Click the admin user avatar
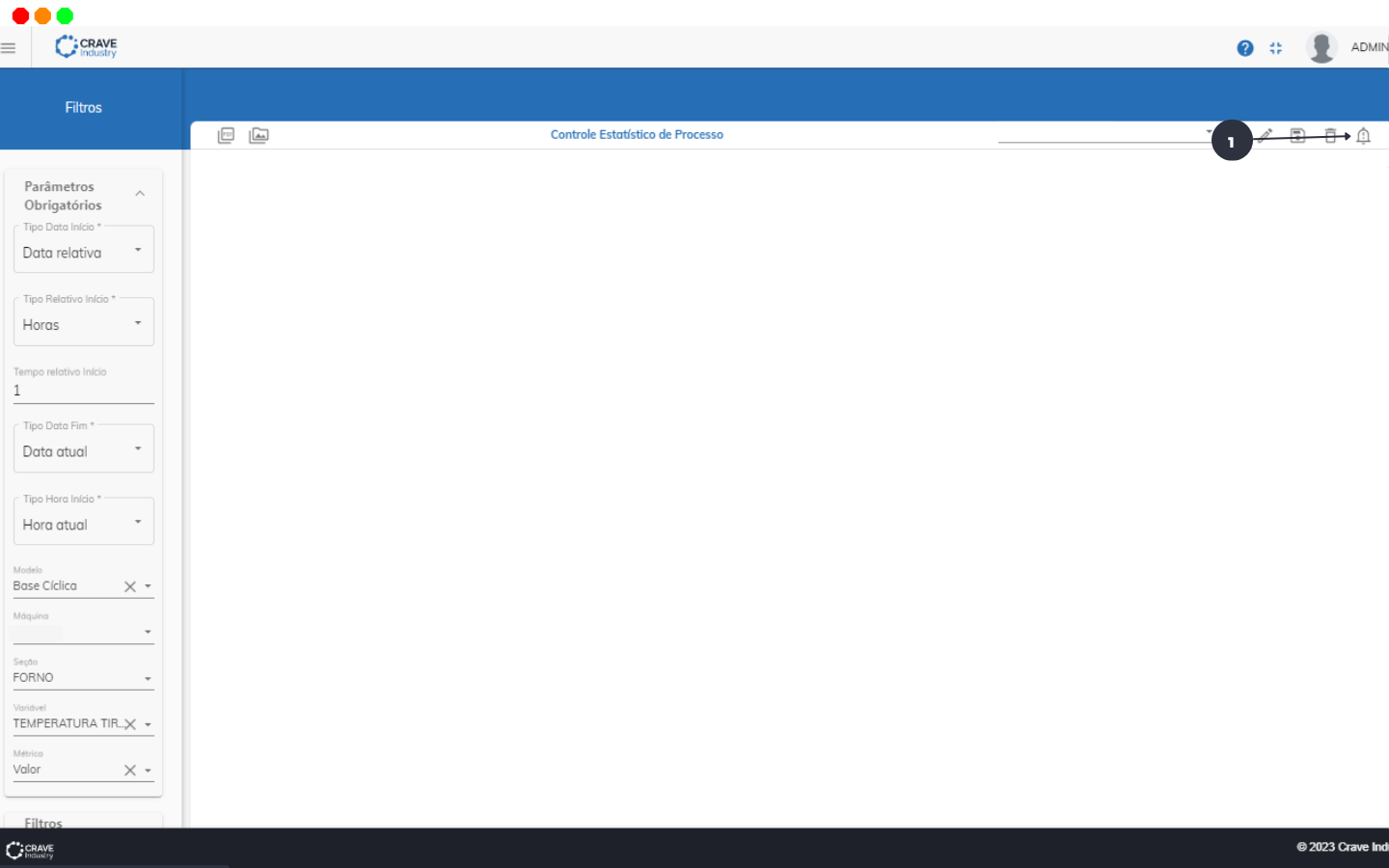Screen dimensions: 1389x868 point(1321,47)
